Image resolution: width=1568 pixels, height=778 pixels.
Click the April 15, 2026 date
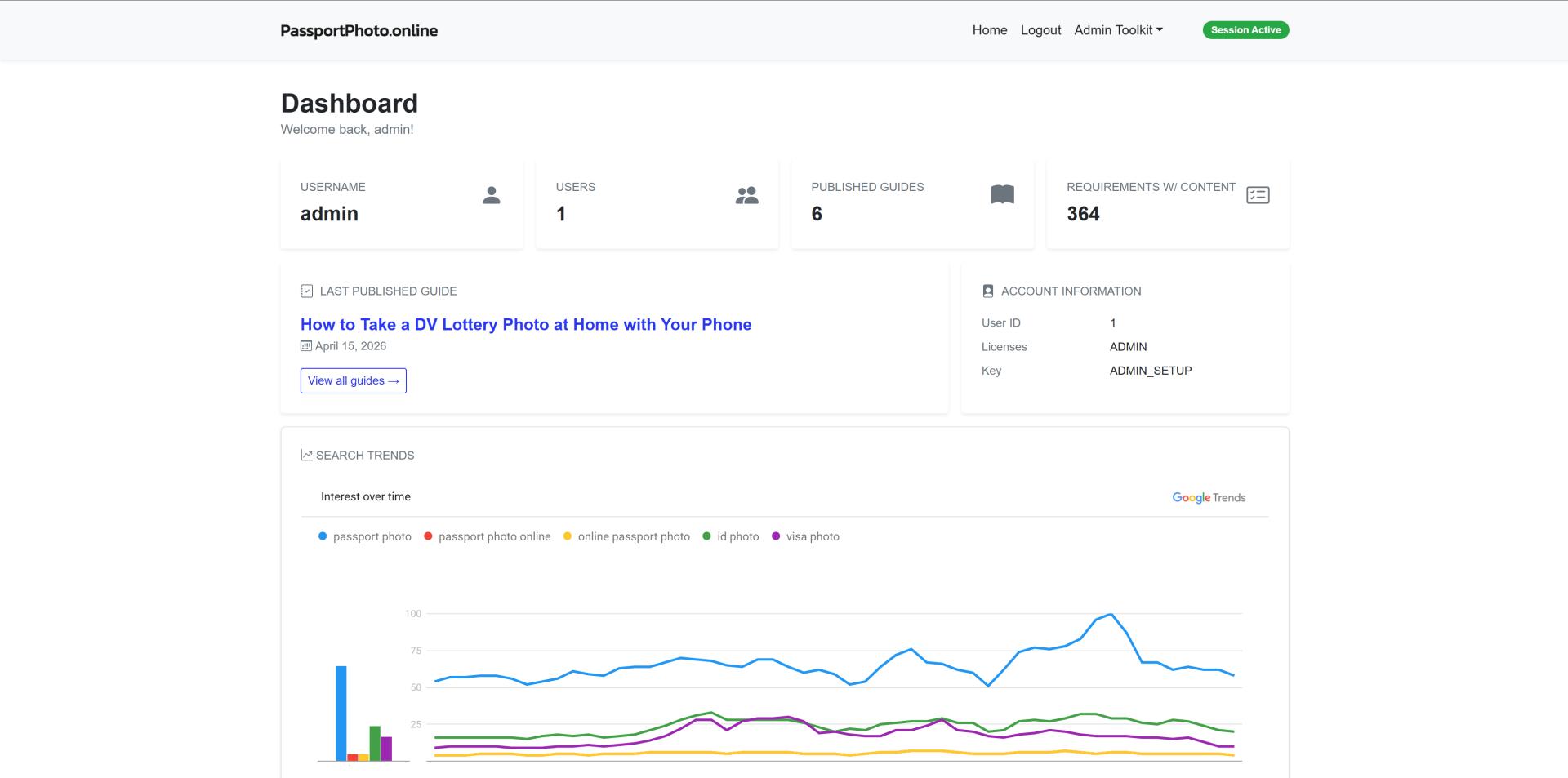[x=350, y=345]
